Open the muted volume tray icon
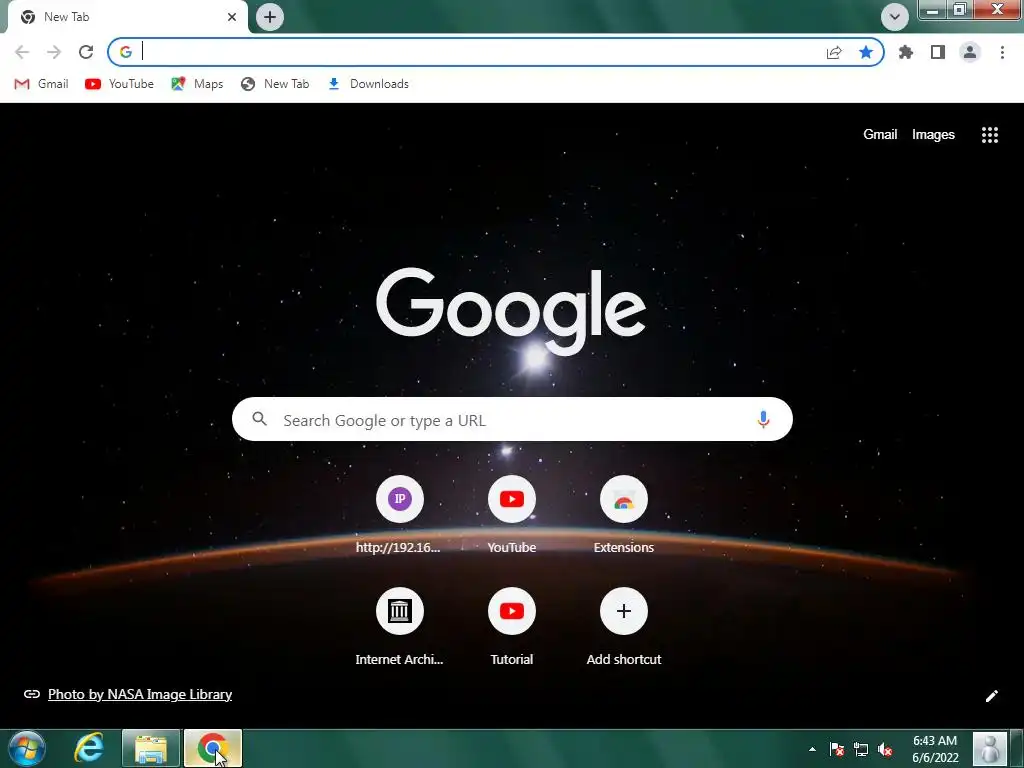 885,749
